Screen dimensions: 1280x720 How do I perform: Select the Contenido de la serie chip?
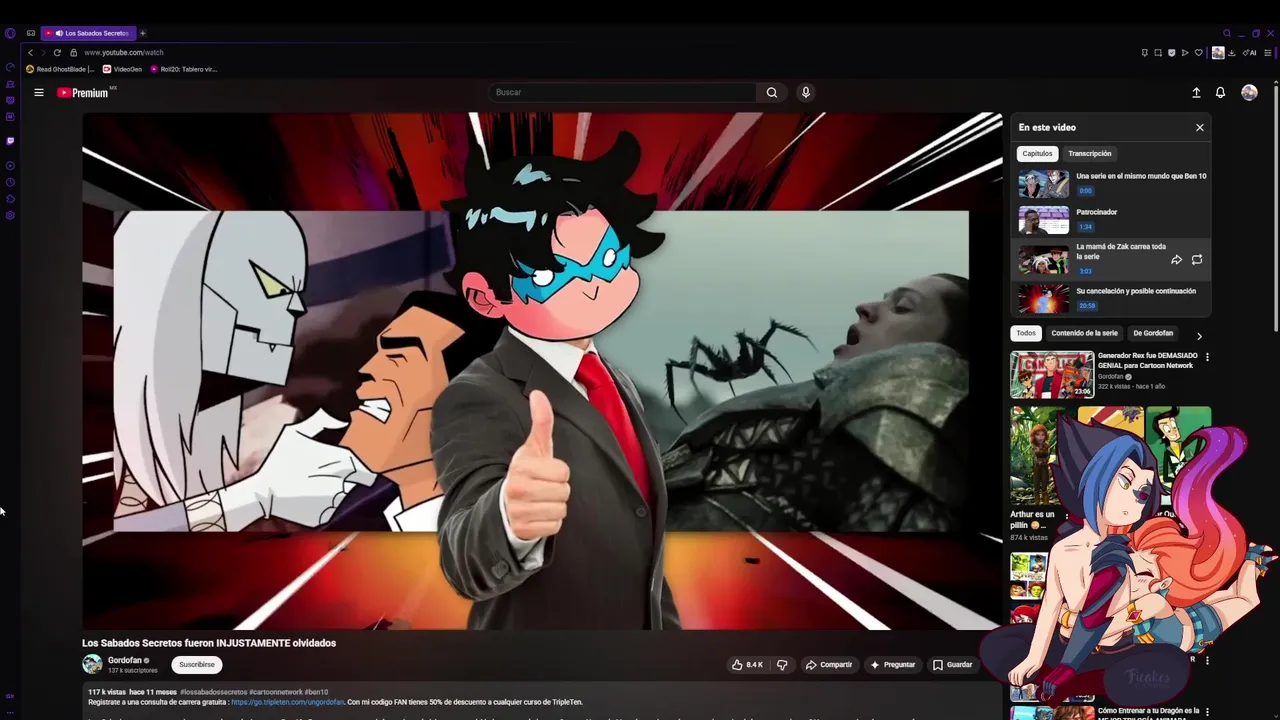pyautogui.click(x=1084, y=333)
